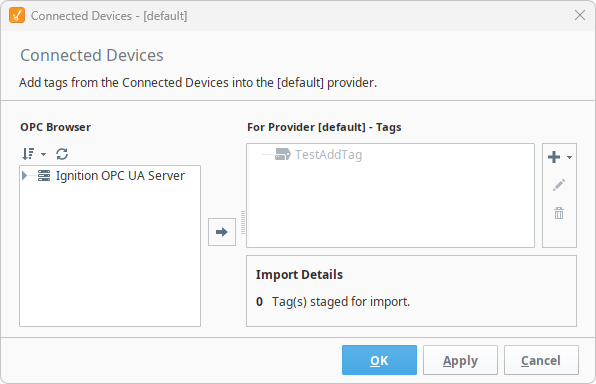
Task: Click the 'Import Details' heading
Action: point(299,275)
